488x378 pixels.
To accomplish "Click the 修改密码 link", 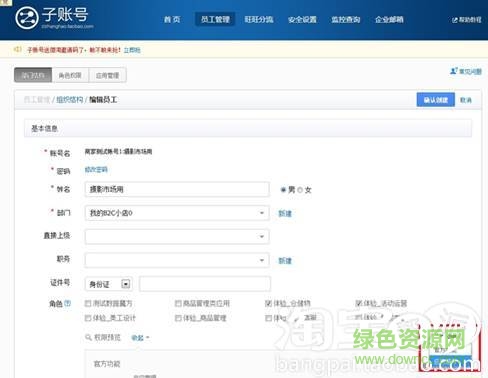I will (x=96, y=169).
